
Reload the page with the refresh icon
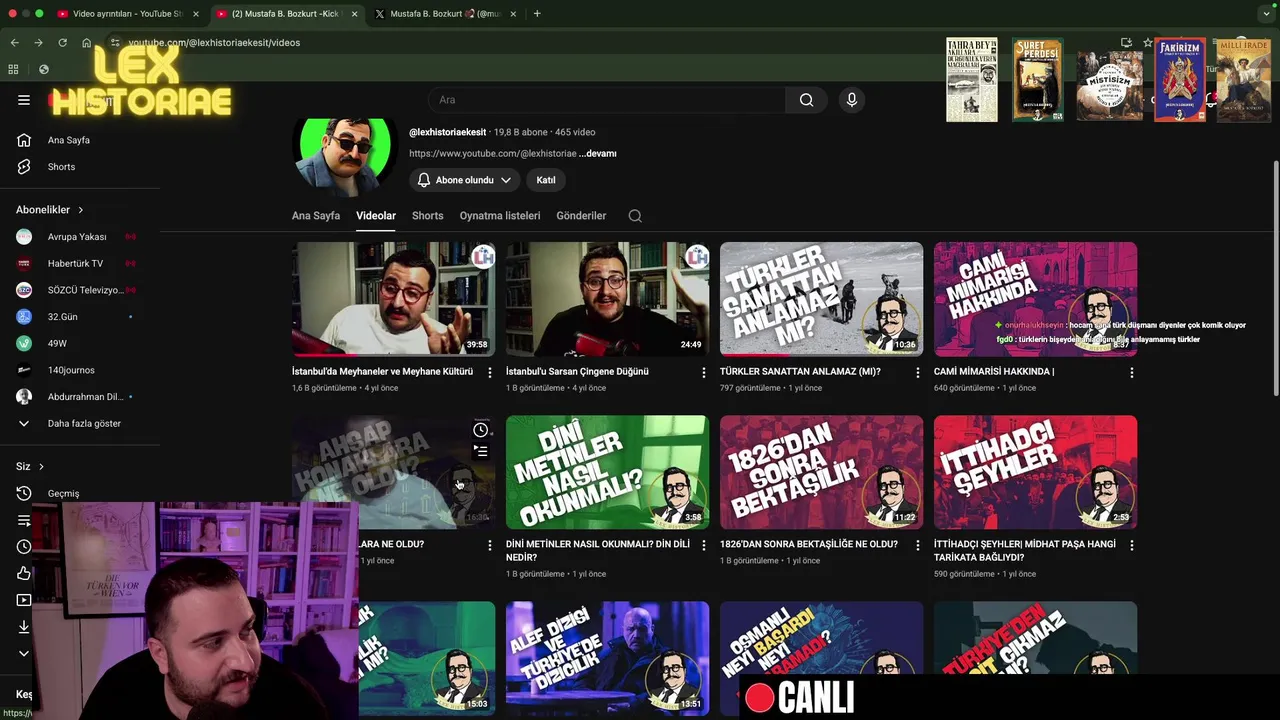point(62,43)
